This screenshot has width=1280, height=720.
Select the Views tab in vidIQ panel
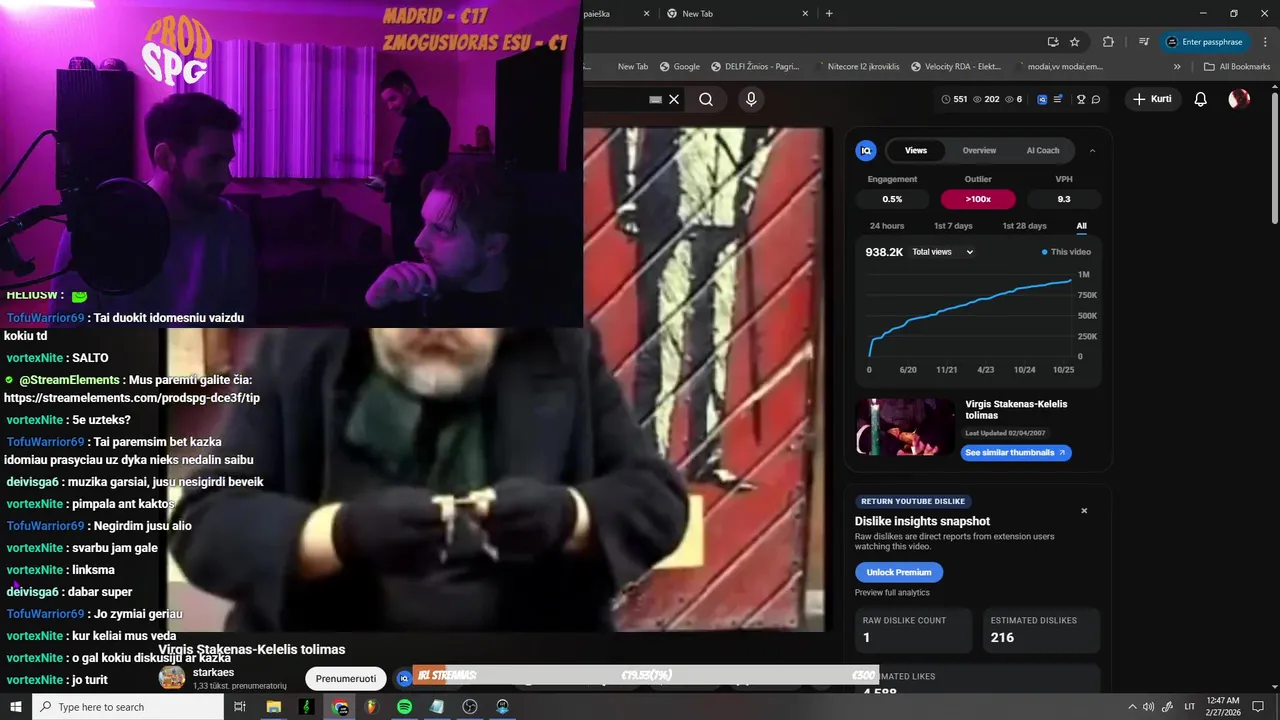point(916,150)
